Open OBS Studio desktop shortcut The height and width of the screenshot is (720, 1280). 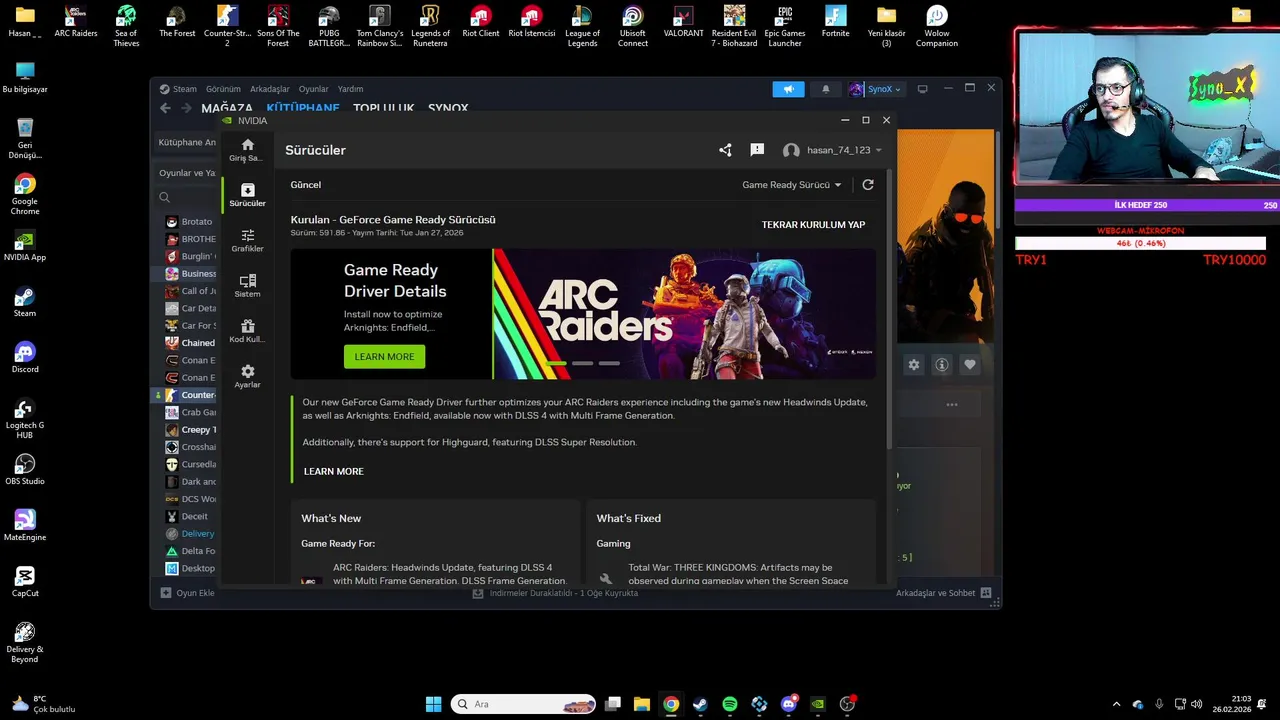coord(25,470)
